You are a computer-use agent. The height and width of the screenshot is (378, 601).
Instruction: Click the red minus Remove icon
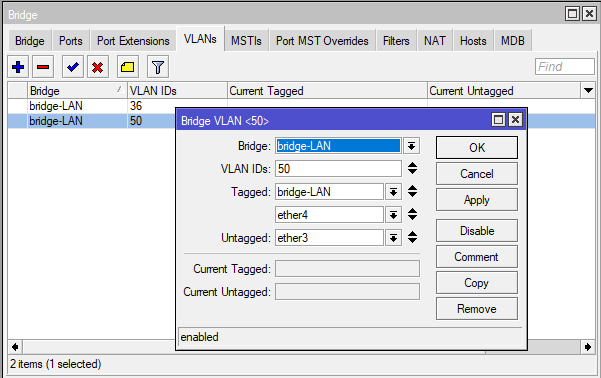click(43, 67)
